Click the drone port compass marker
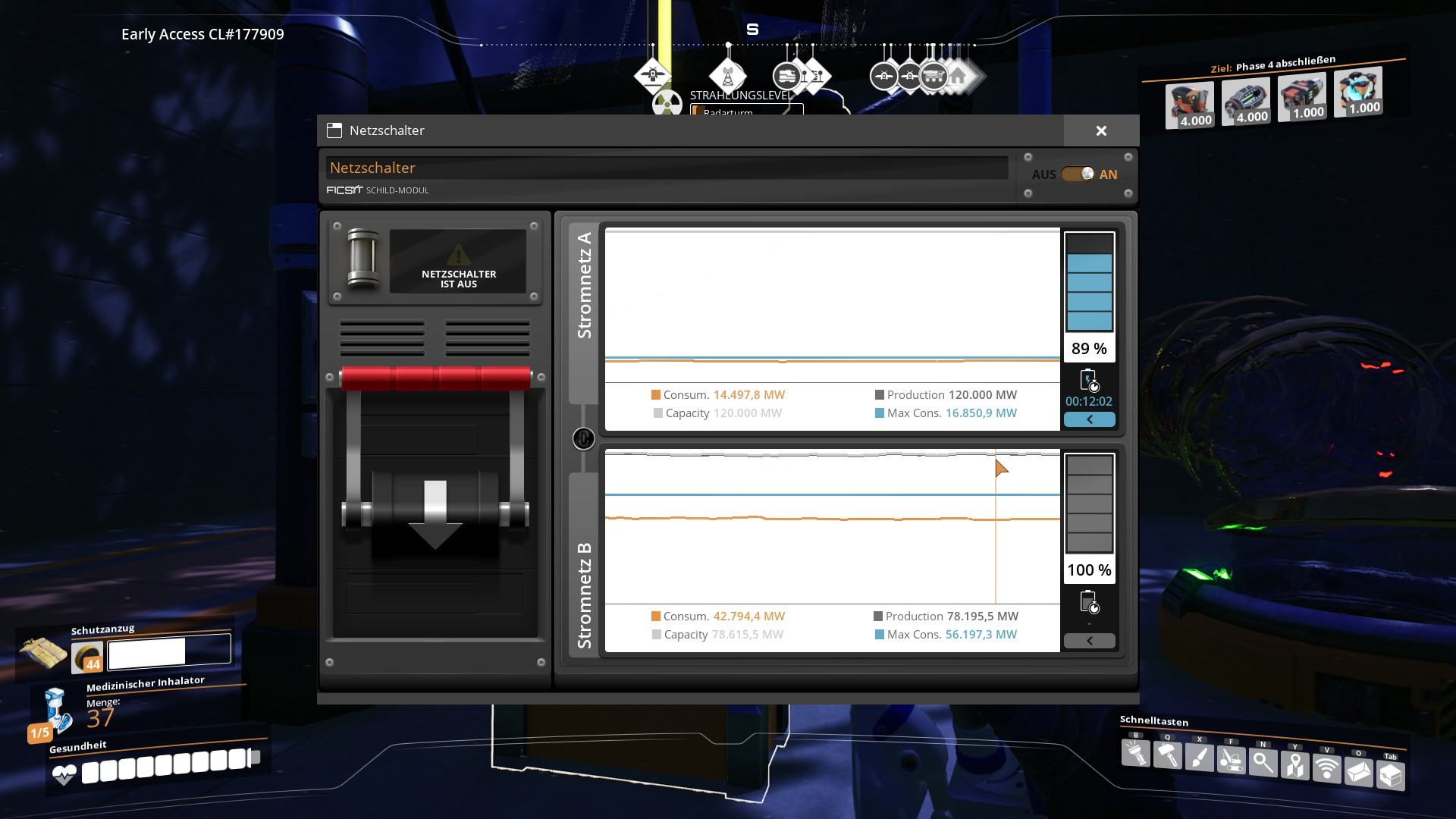This screenshot has width=1456, height=819. [652, 75]
